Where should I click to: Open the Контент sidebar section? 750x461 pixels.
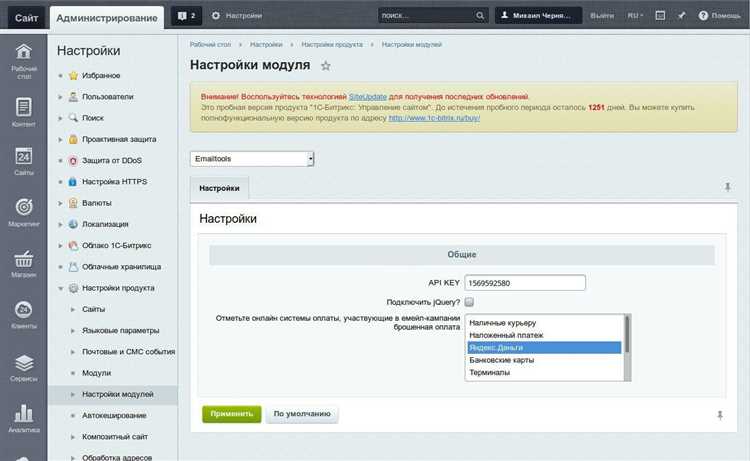coord(23,112)
